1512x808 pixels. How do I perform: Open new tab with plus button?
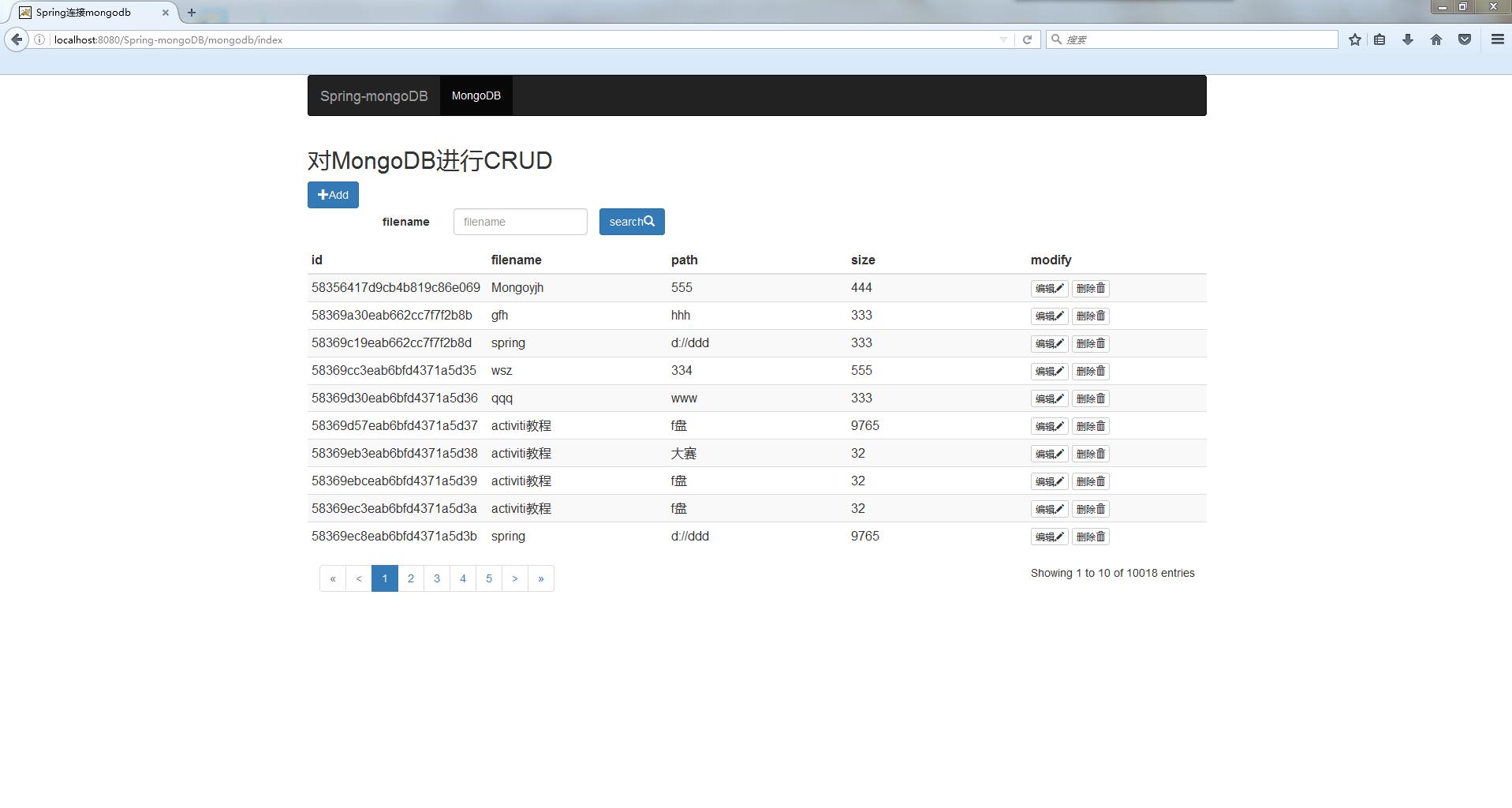click(192, 13)
